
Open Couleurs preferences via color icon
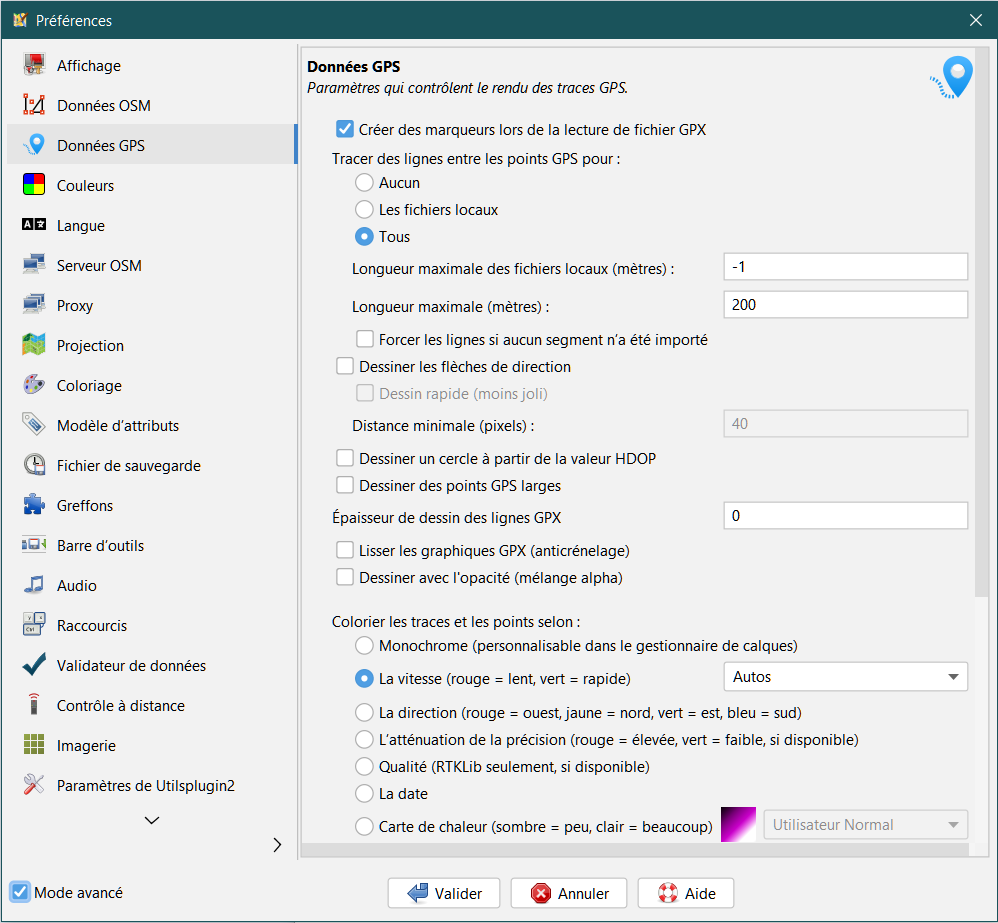(34, 186)
